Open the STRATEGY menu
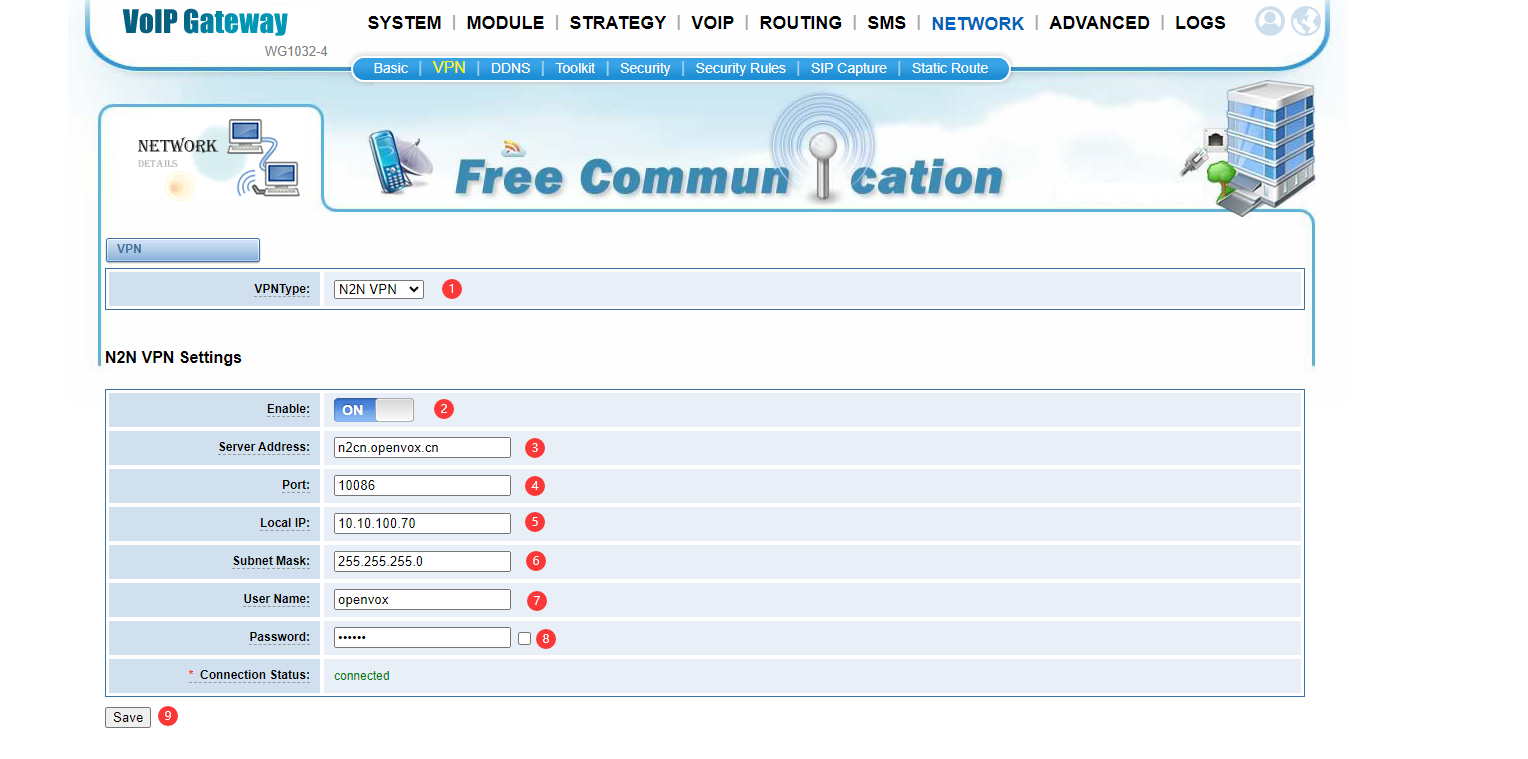 [618, 22]
